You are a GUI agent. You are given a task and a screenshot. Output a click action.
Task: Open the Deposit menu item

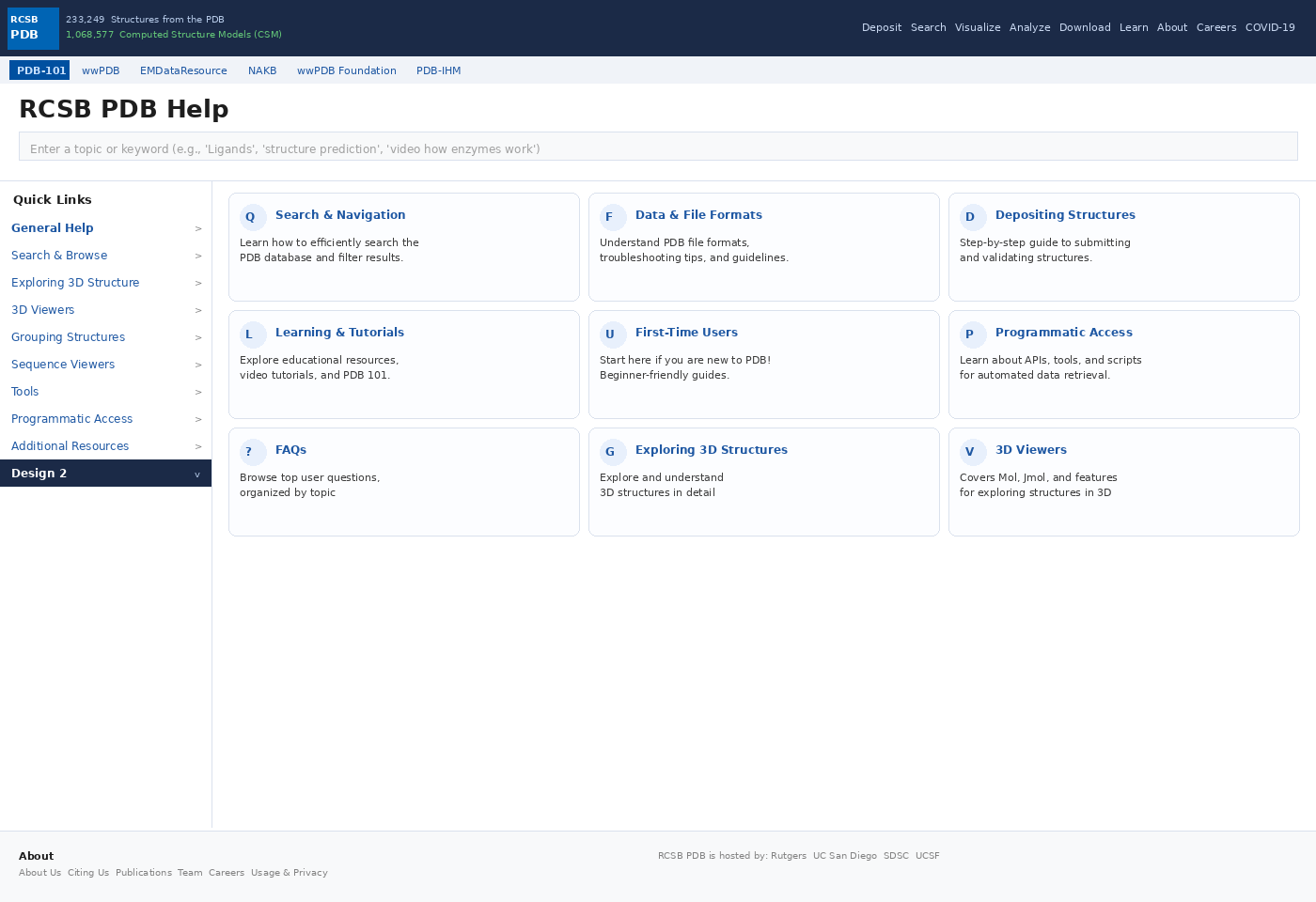coord(881,27)
